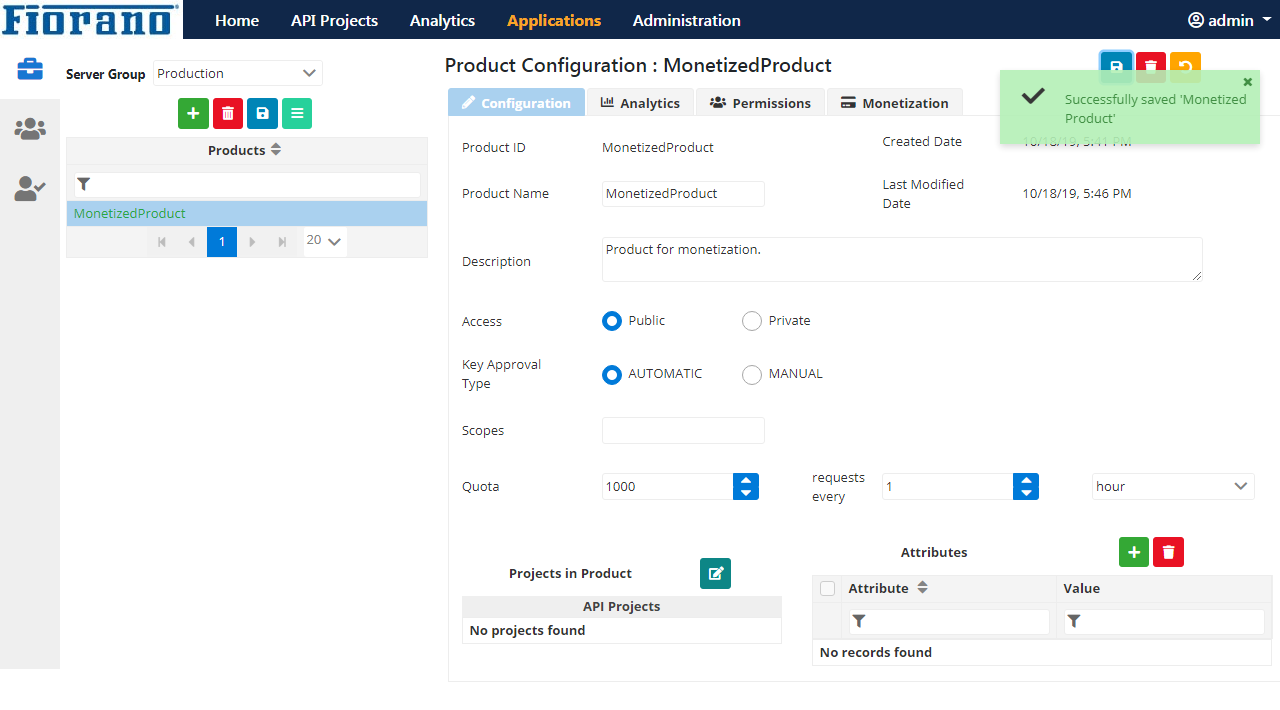Add a new attribute with green plus

point(1133,552)
